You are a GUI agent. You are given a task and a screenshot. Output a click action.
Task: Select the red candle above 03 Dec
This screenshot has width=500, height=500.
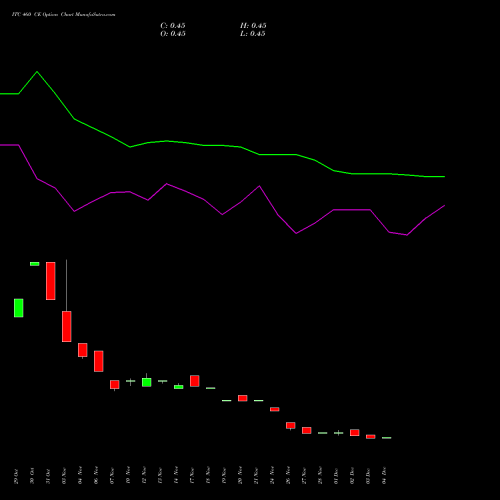coord(371,437)
